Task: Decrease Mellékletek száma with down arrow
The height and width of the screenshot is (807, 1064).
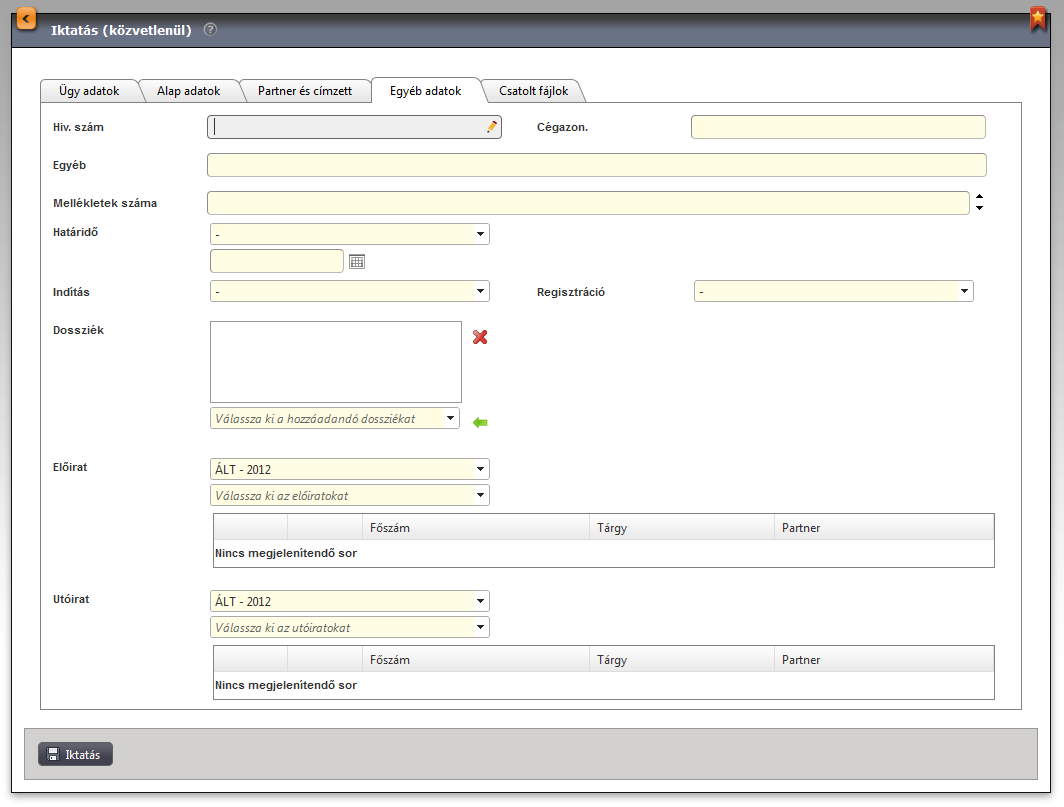Action: coord(979,208)
